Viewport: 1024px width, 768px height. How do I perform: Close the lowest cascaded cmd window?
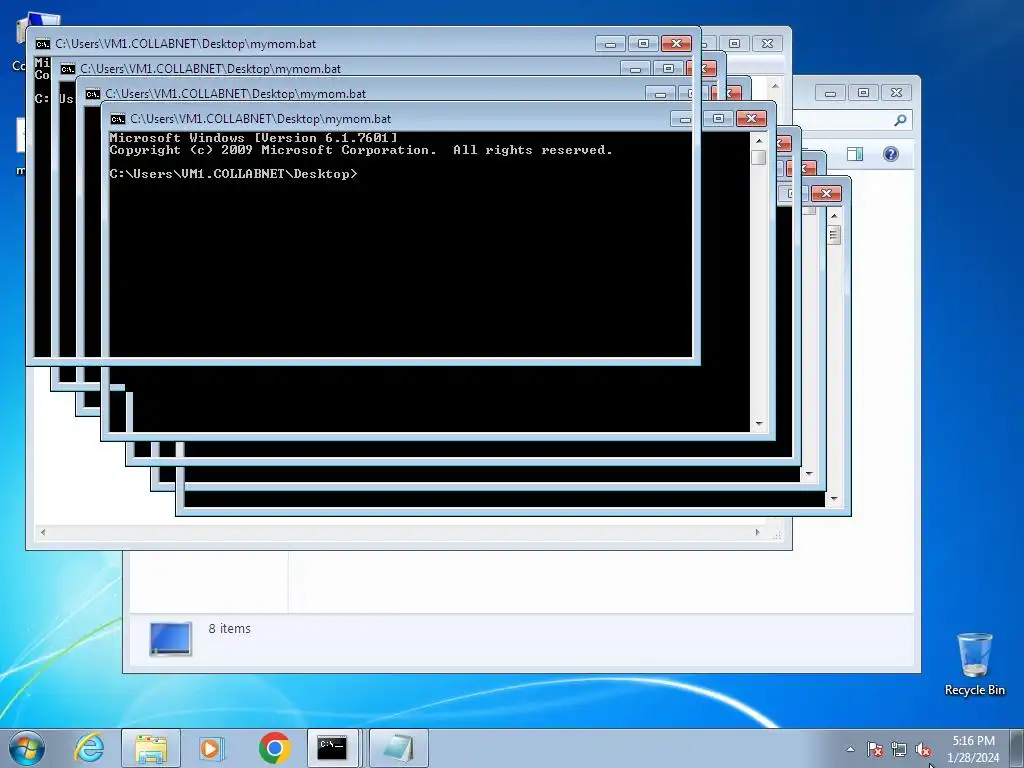point(826,193)
